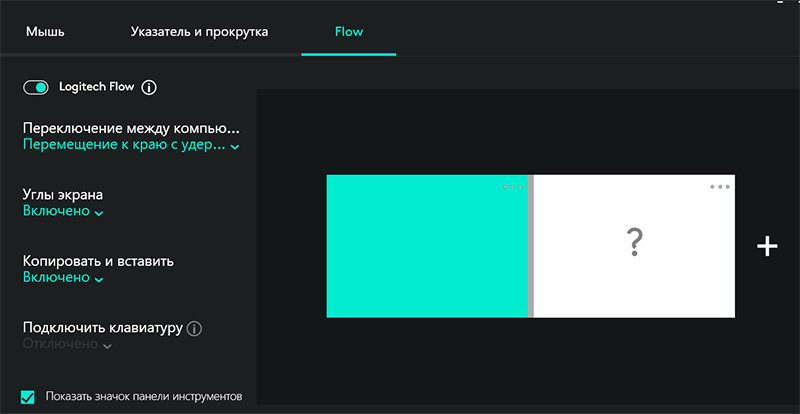Open the Копировать и вставить Включено dropdown
The image size is (800, 414).
coord(63,278)
